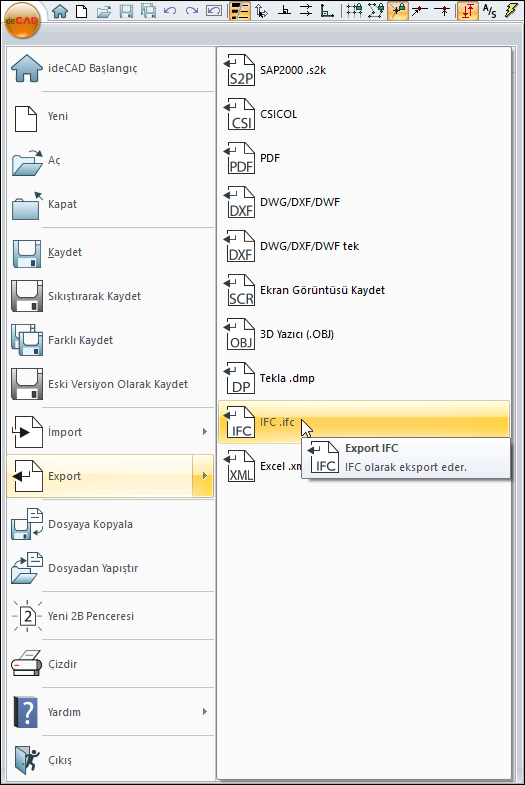
Task: Expand the İmport submenu arrow
Action: click(204, 432)
